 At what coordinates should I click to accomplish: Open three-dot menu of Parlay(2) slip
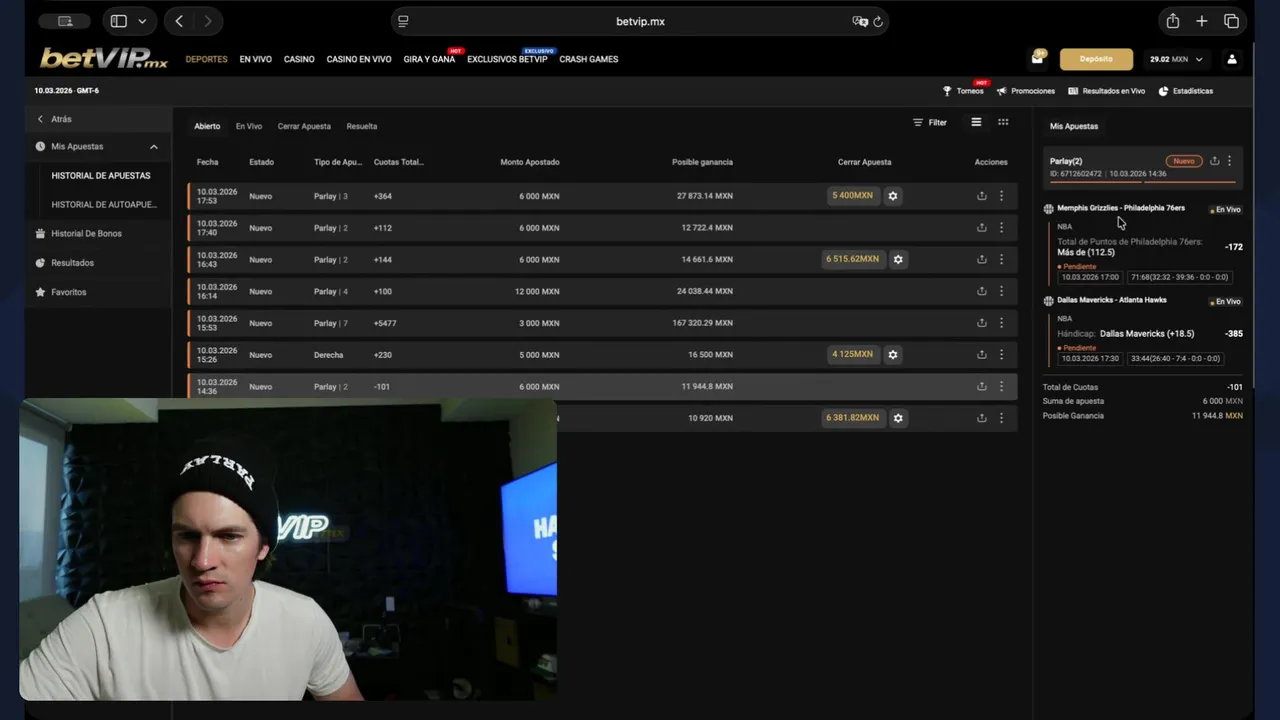pyautogui.click(x=1229, y=161)
